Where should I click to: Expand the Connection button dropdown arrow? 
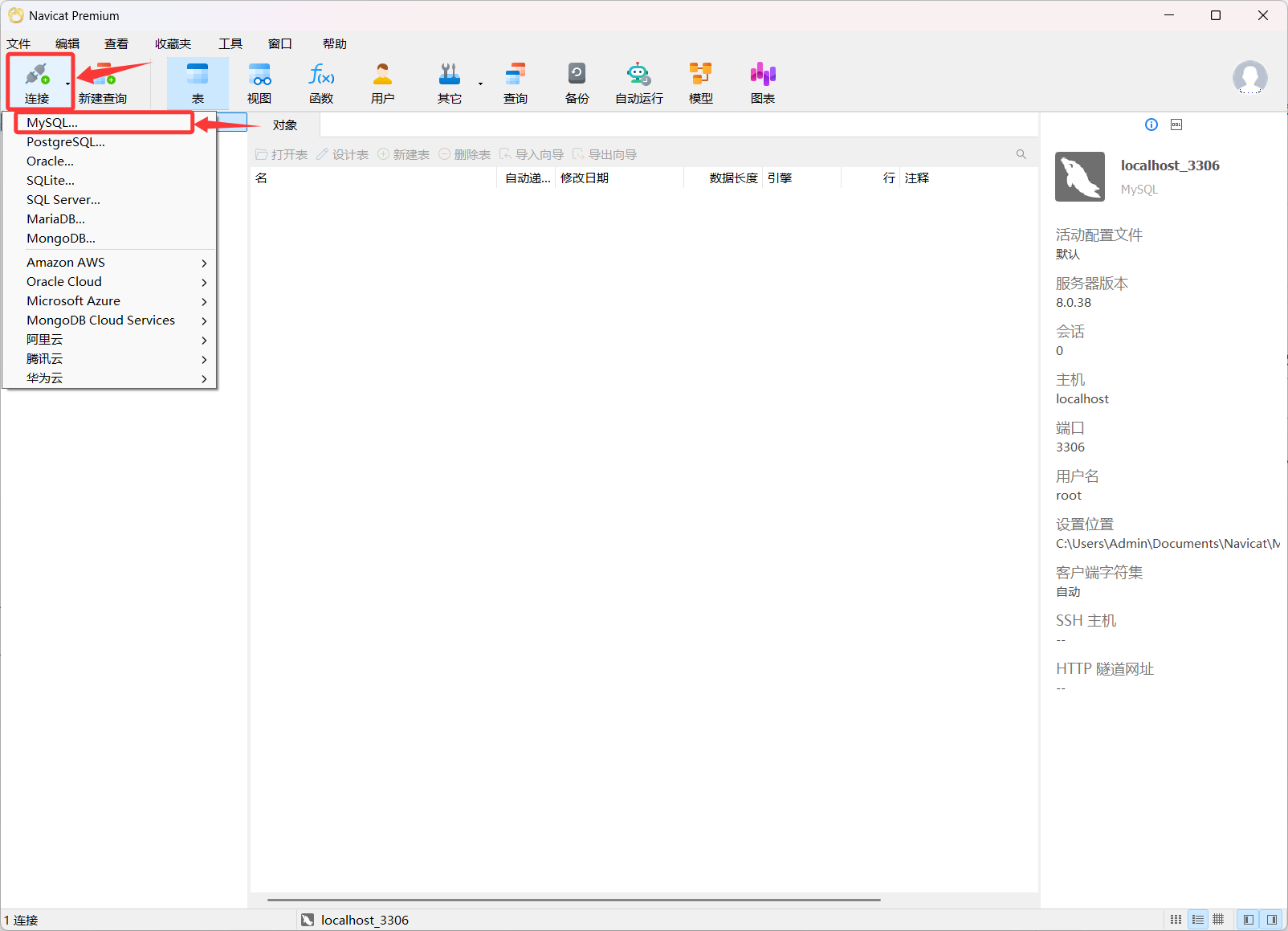[68, 84]
